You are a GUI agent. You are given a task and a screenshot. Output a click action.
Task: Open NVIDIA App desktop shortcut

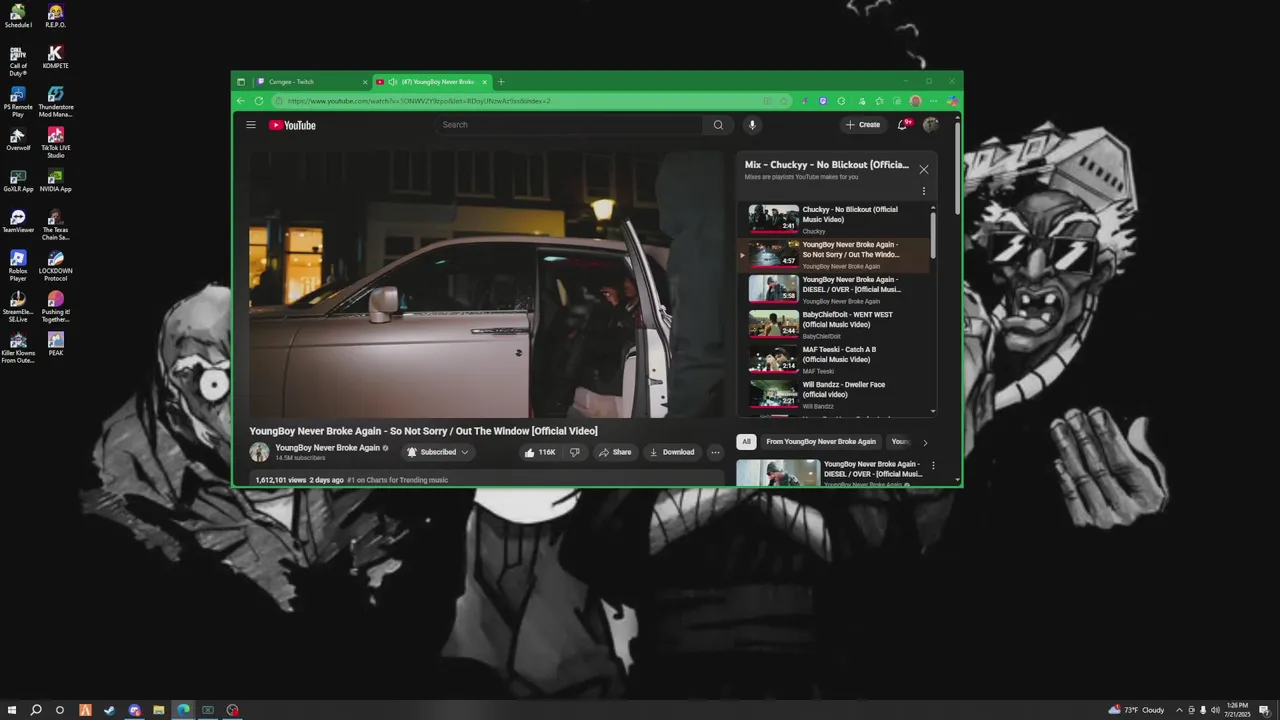click(x=56, y=181)
